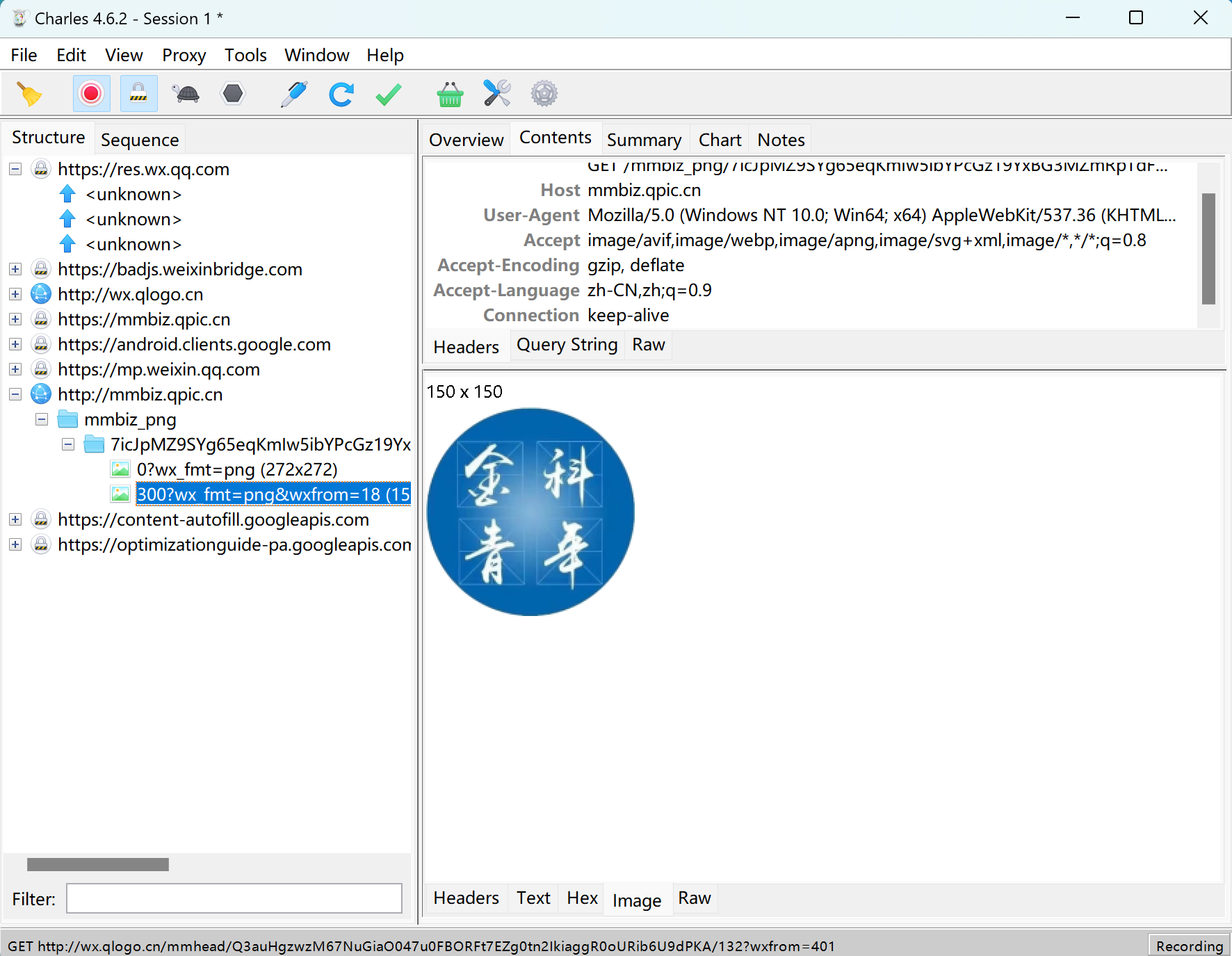
Task: Toggle the red Recording button
Action: coord(91,94)
